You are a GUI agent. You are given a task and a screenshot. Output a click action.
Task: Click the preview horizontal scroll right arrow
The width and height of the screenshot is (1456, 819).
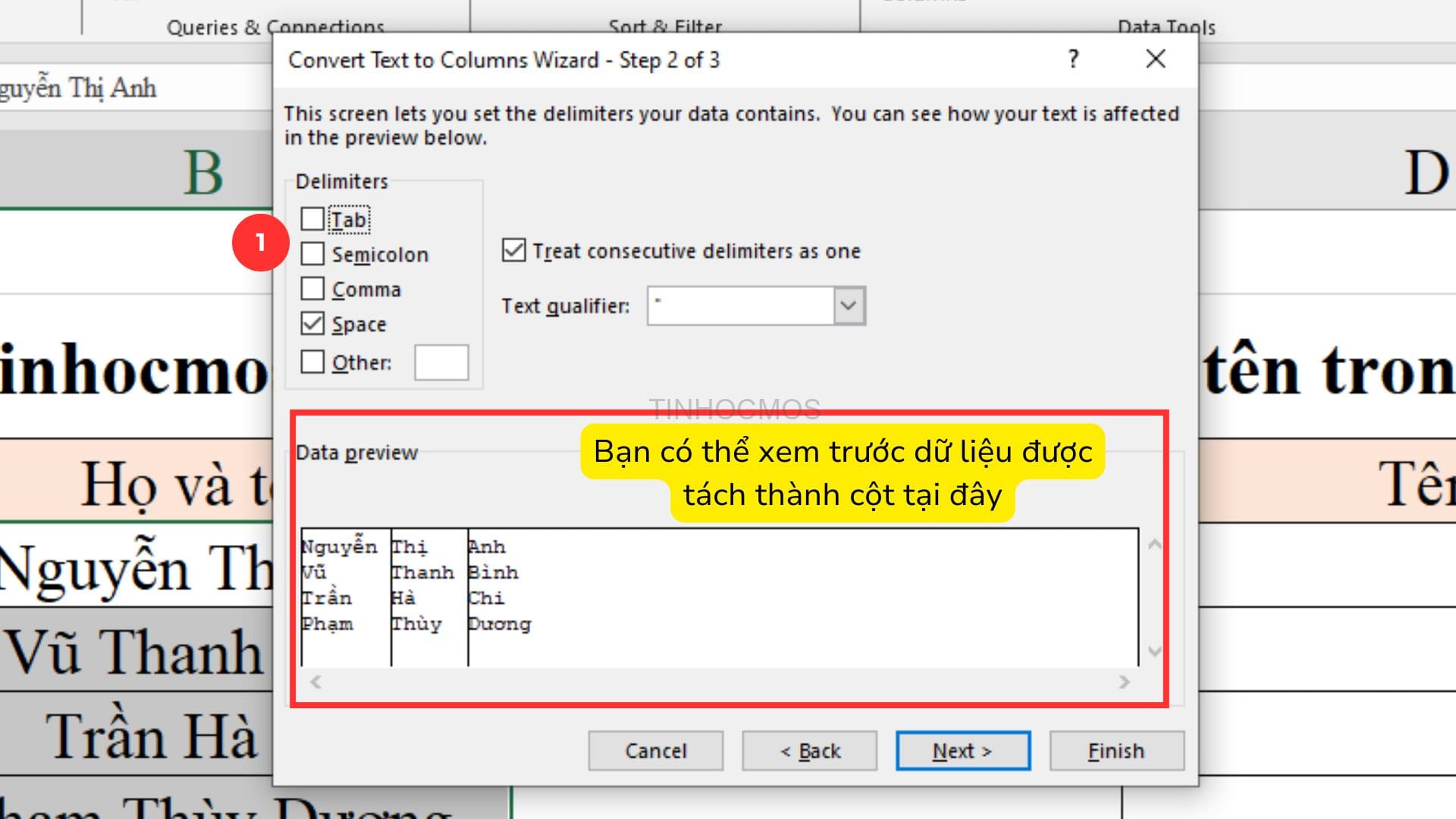click(1125, 682)
